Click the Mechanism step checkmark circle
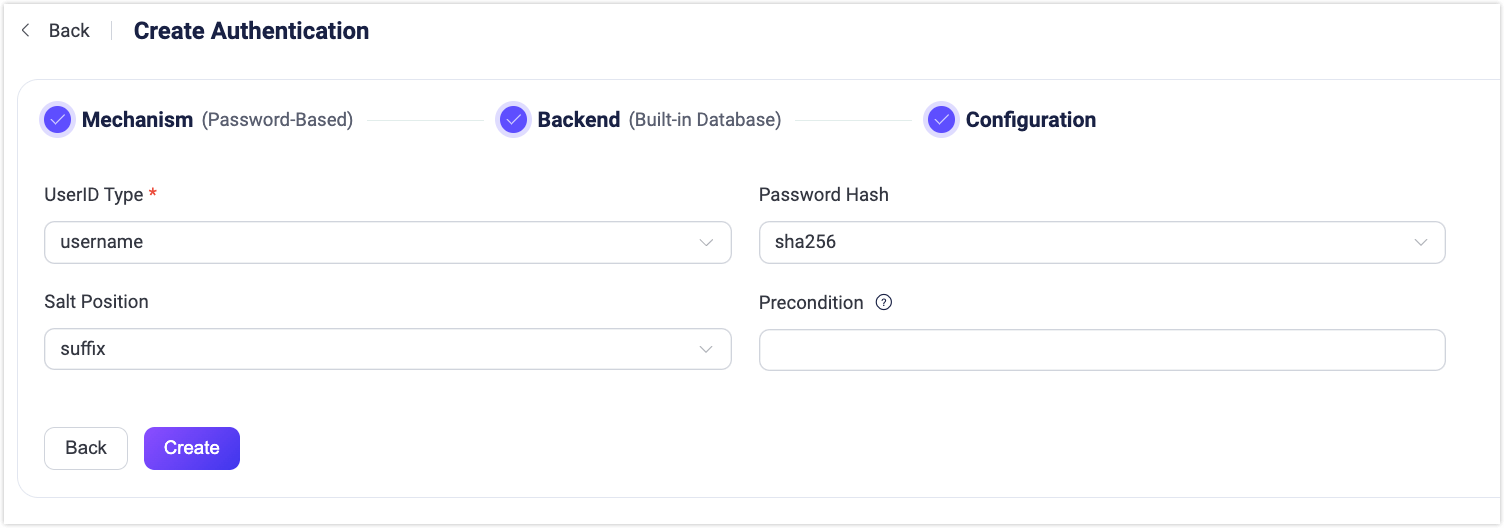 tap(57, 120)
